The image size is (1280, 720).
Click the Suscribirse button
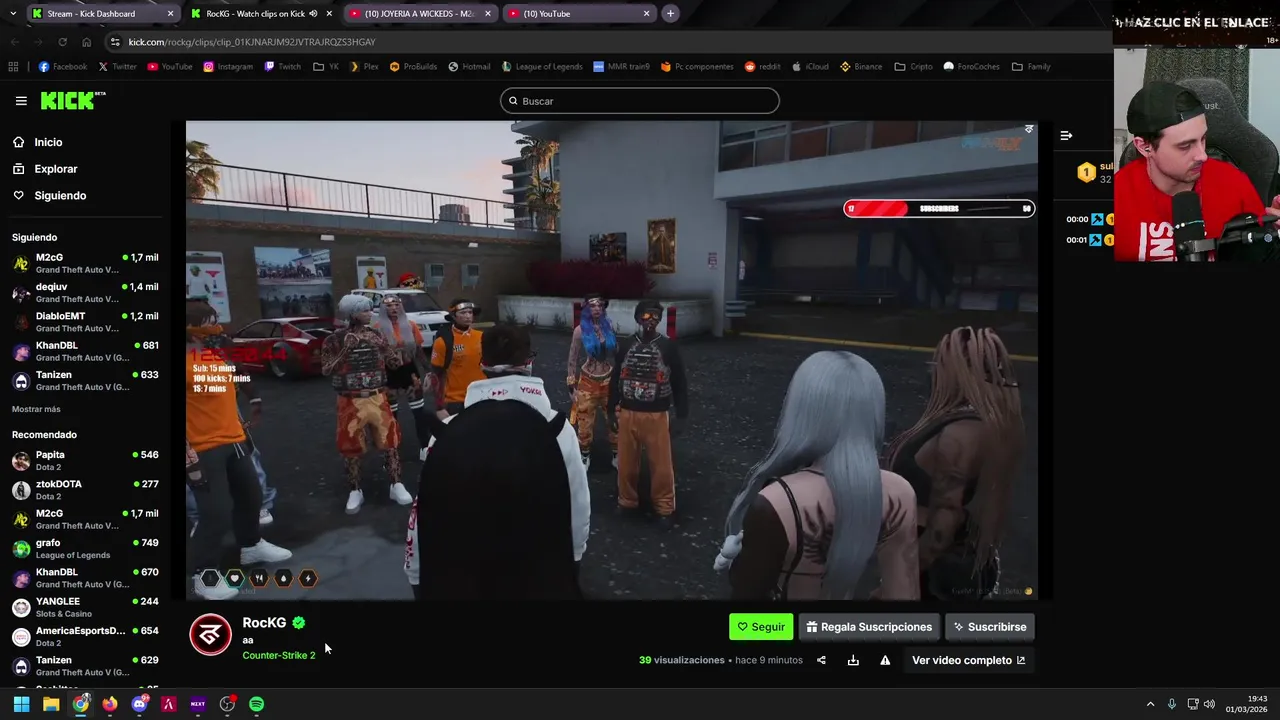(x=990, y=627)
